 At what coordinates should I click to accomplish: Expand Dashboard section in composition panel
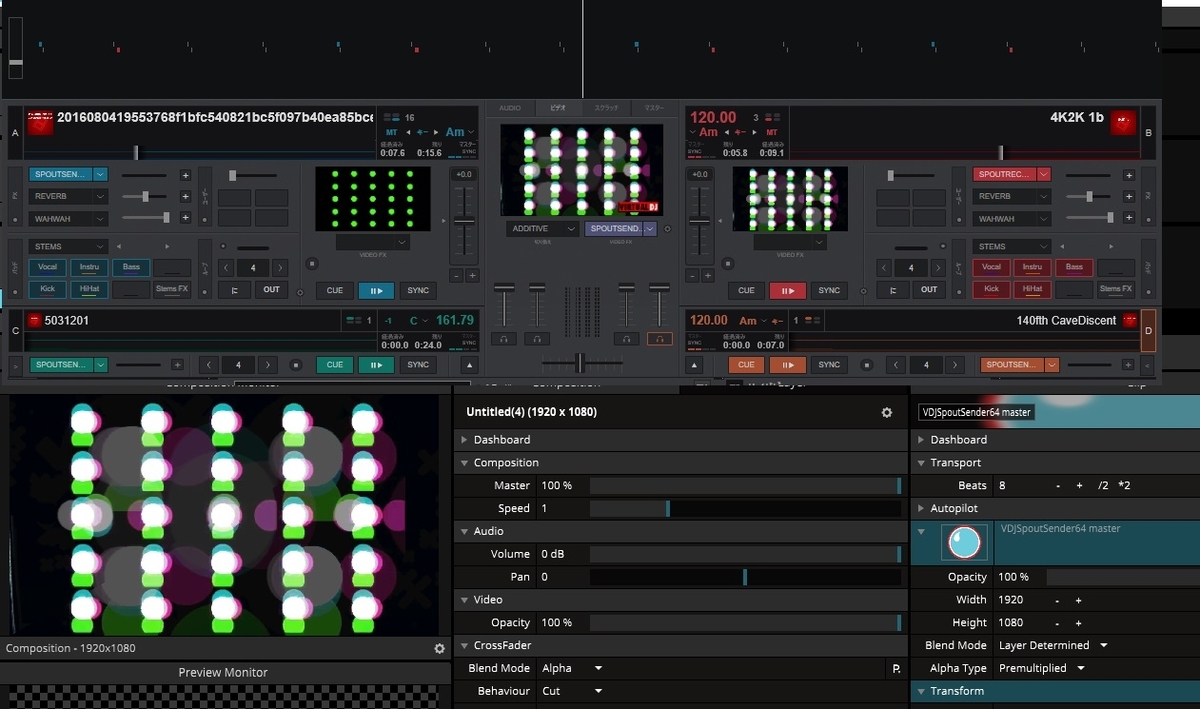[x=464, y=440]
